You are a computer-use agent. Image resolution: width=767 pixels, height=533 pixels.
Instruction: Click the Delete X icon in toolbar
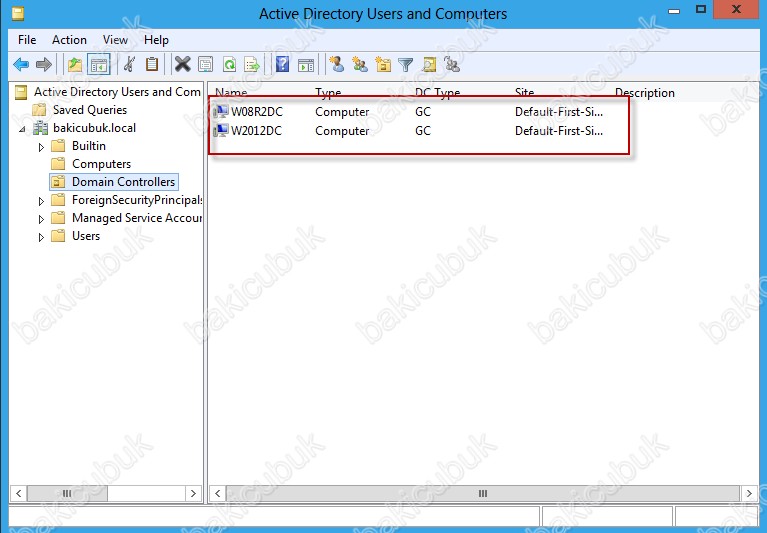182,65
